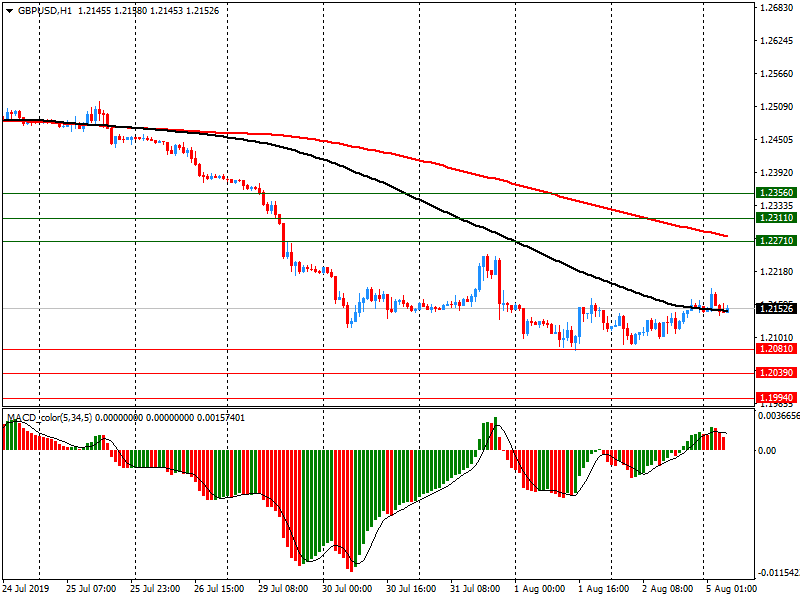The height and width of the screenshot is (600, 800).
Task: Select the 1.26830 price axis value
Action: (777, 8)
